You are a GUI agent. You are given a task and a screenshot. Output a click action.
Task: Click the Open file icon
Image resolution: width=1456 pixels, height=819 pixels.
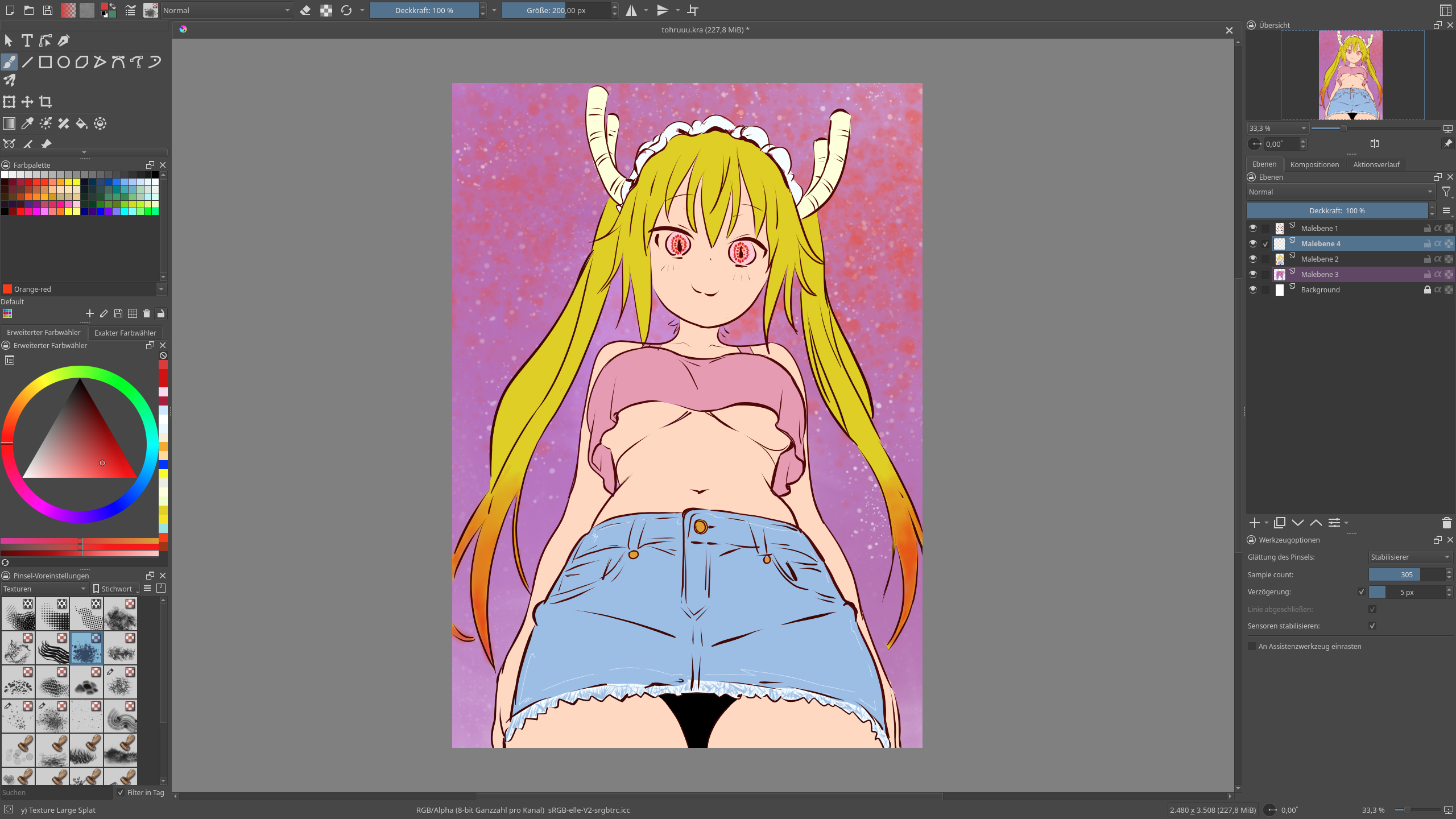(x=29, y=10)
